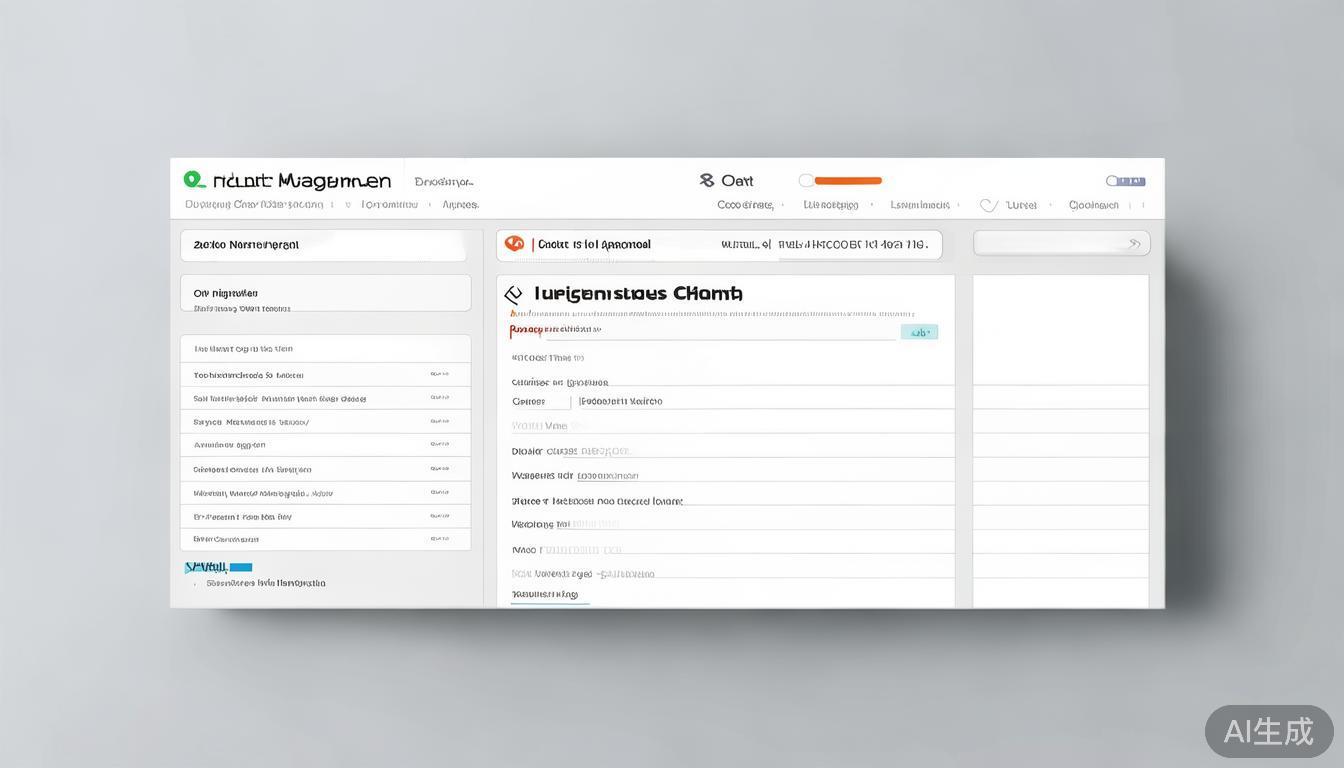Select the 'Service' row in the sidebar list

click(x=325, y=422)
